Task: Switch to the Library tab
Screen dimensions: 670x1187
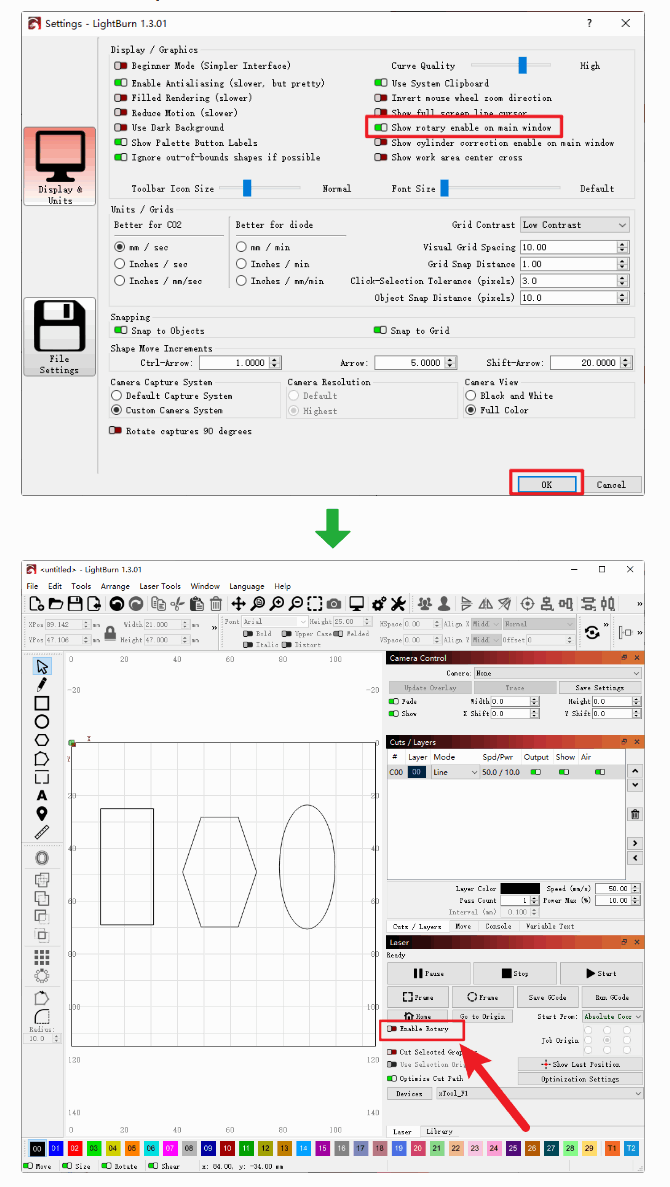Action: [439, 1132]
